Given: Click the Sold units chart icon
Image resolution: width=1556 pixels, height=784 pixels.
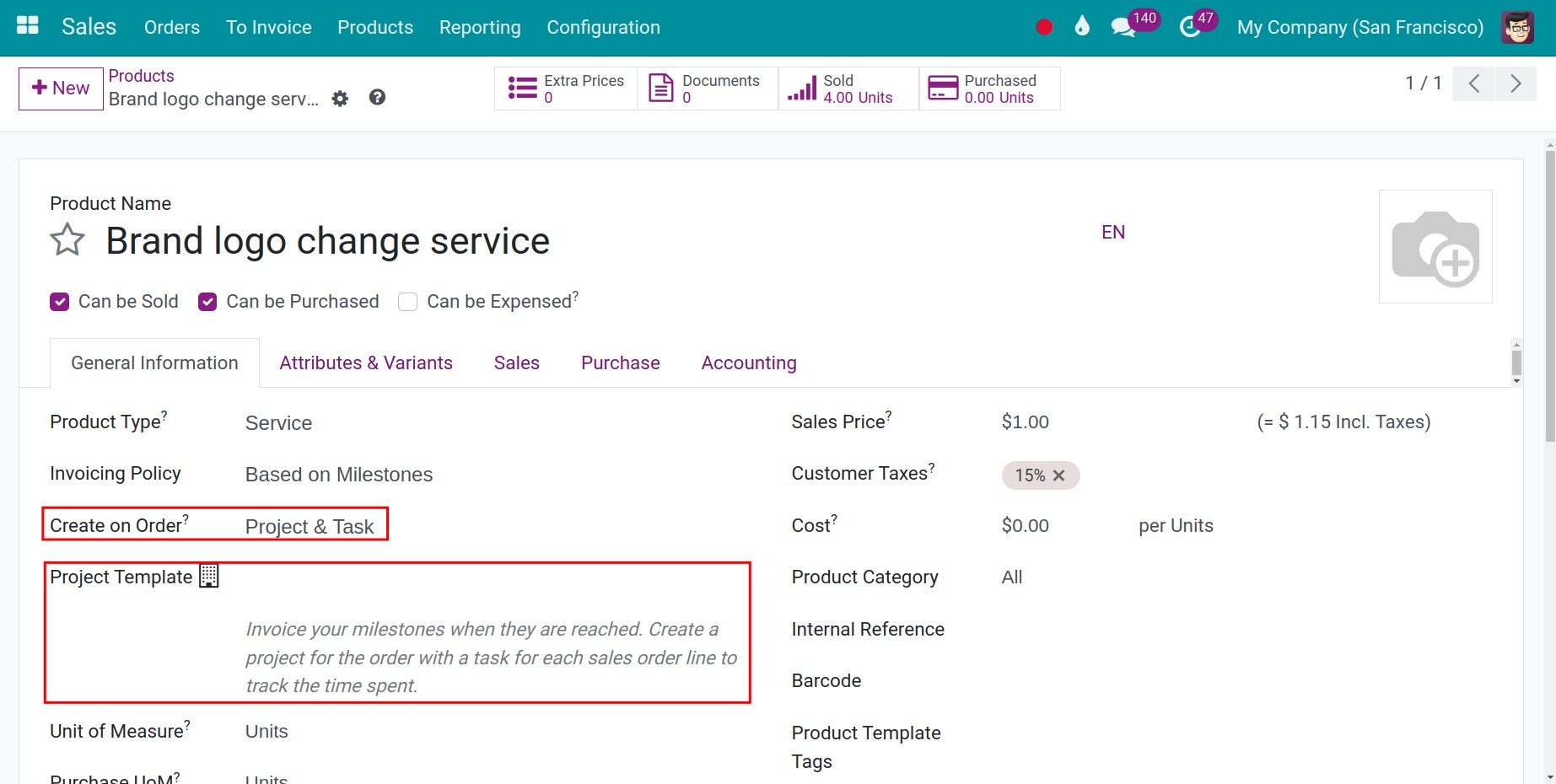Looking at the screenshot, I should pyautogui.click(x=803, y=88).
